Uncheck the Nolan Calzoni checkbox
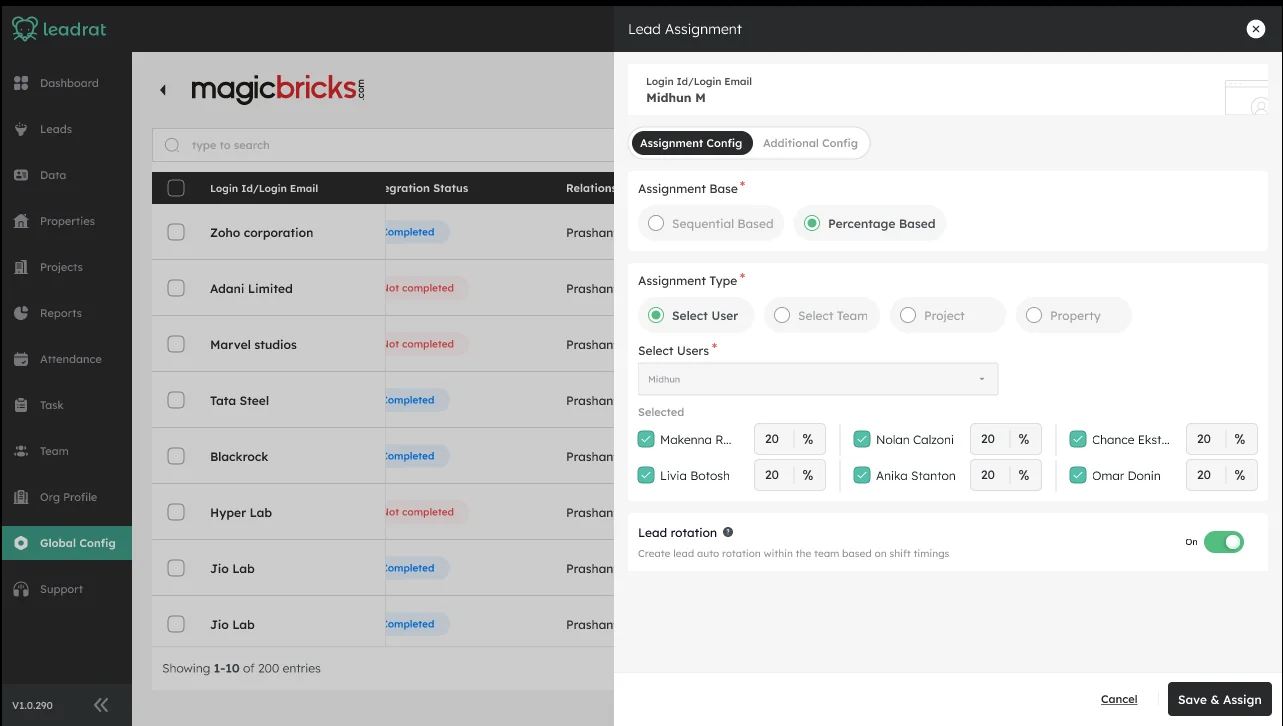1283x726 pixels. coord(862,439)
